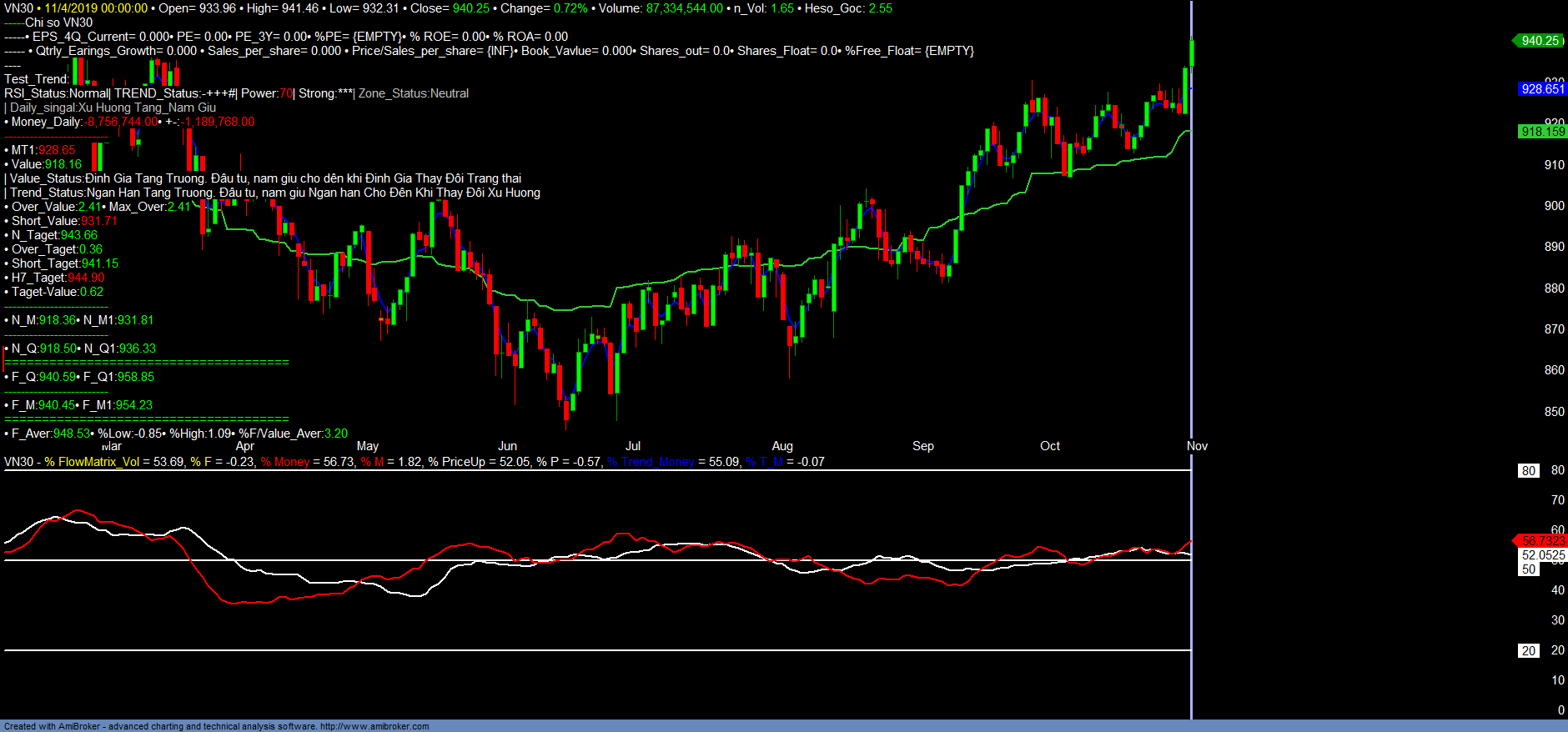Click the blue % Trend_Money legend label
This screenshot has width=1568, height=732.
click(x=651, y=462)
